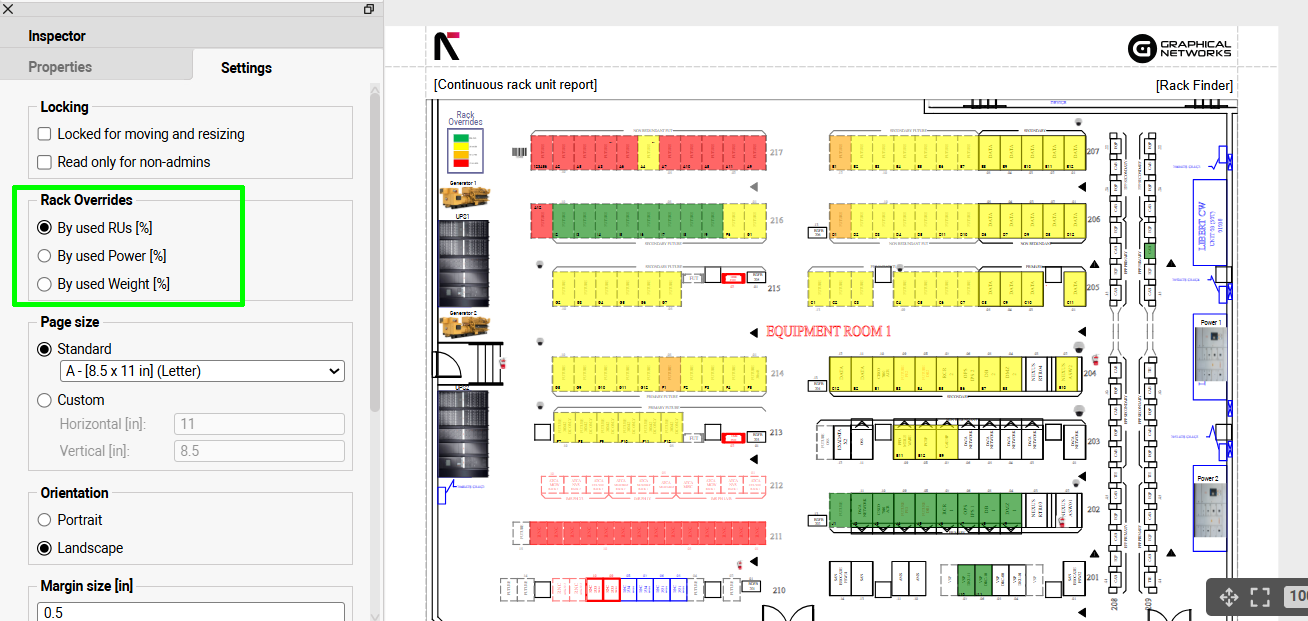Click the Graphical Networks logo
Screen dimensions: 1308x621
coord(1179,48)
